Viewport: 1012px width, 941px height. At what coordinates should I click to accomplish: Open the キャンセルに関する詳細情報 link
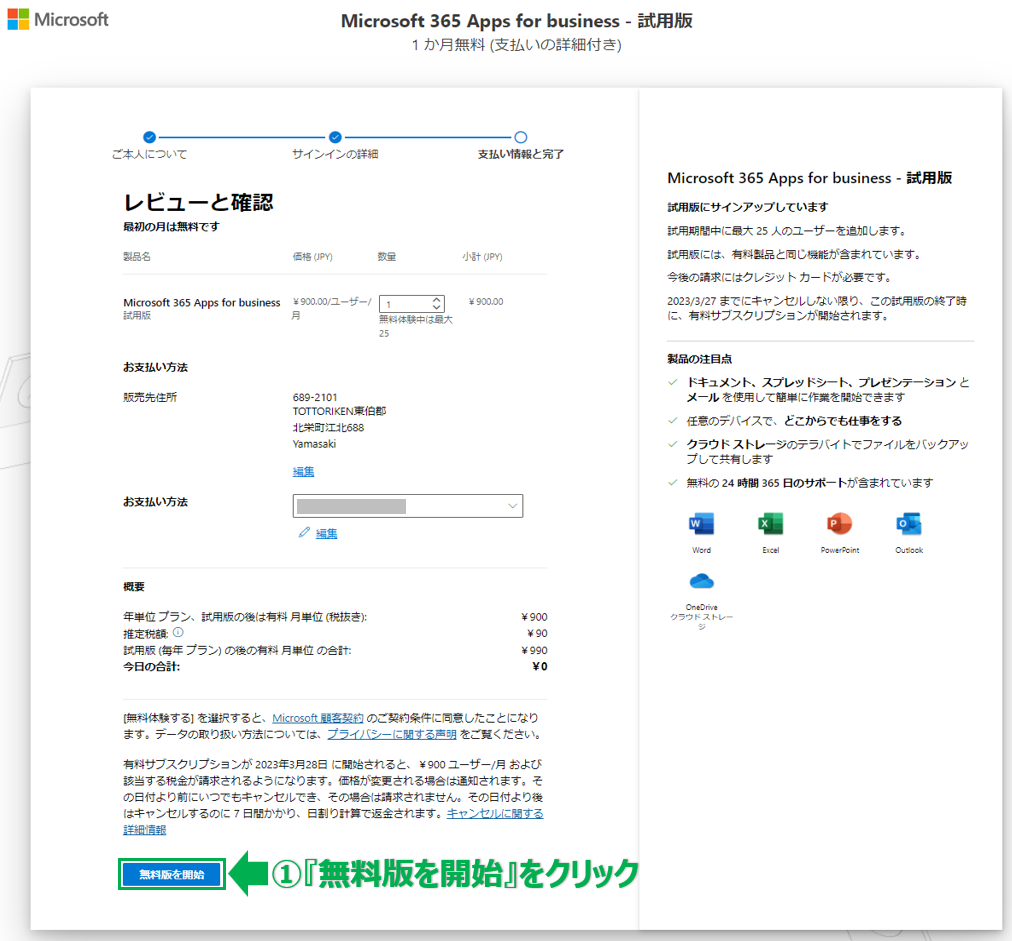[x=495, y=814]
